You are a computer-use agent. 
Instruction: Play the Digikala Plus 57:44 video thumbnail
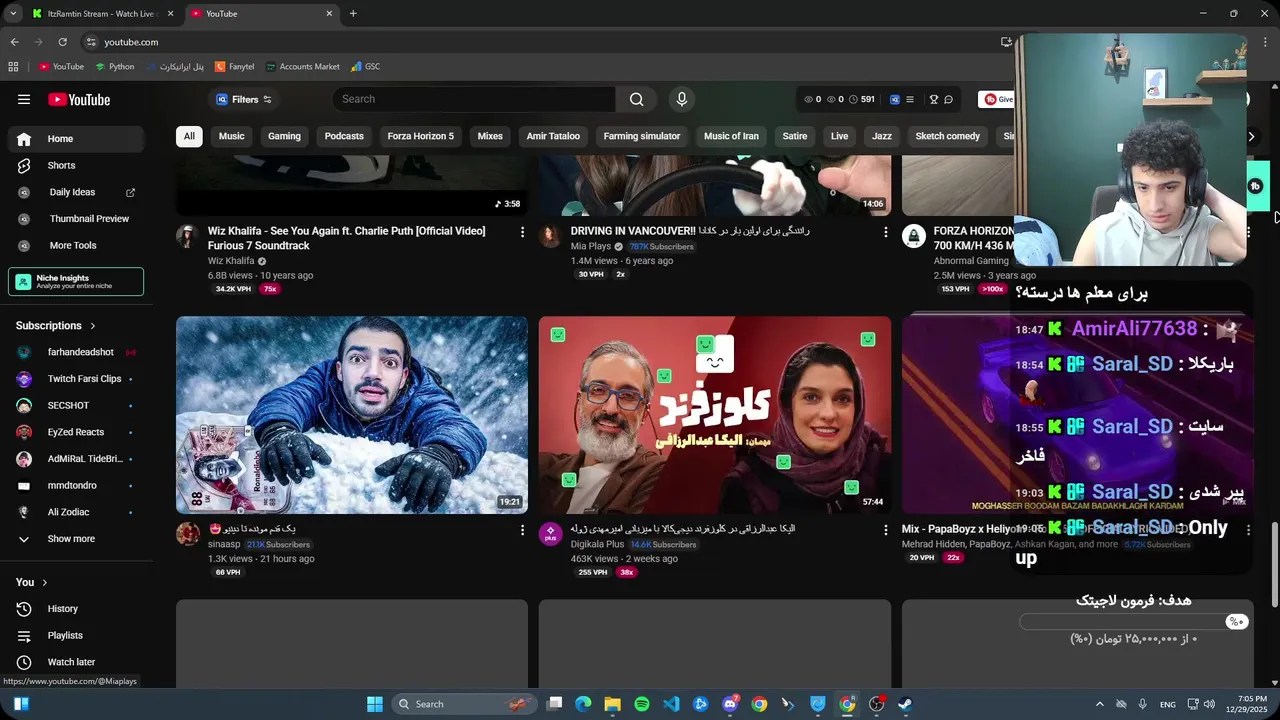(715, 415)
